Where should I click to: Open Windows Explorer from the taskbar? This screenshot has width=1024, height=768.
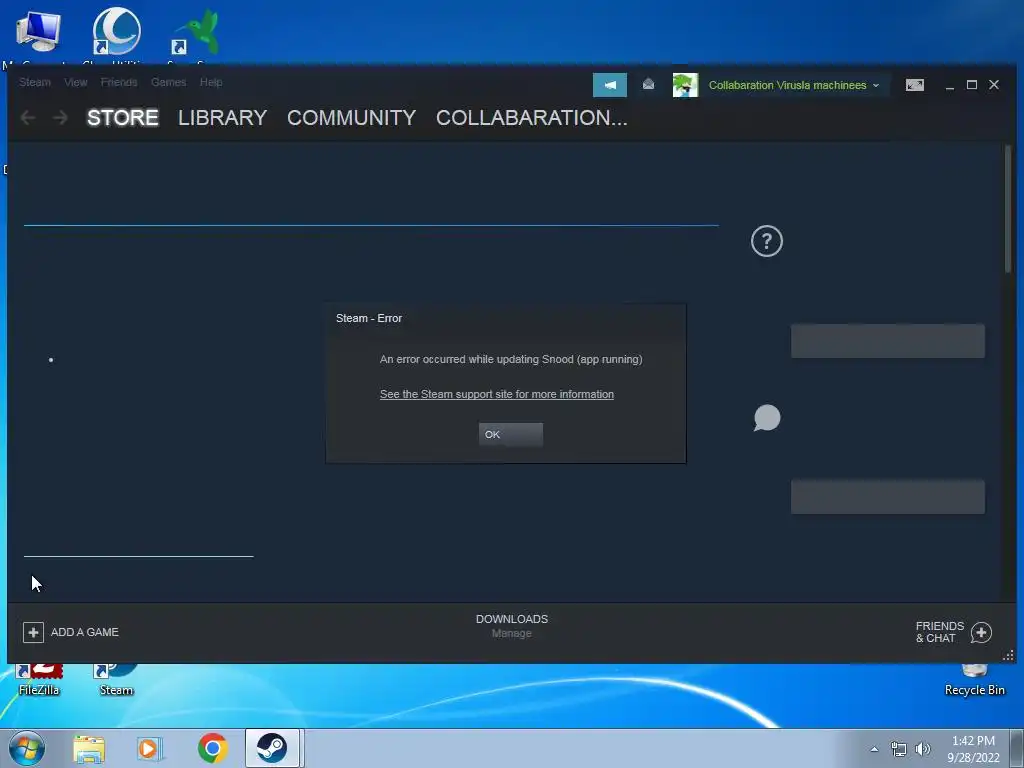[89, 749]
